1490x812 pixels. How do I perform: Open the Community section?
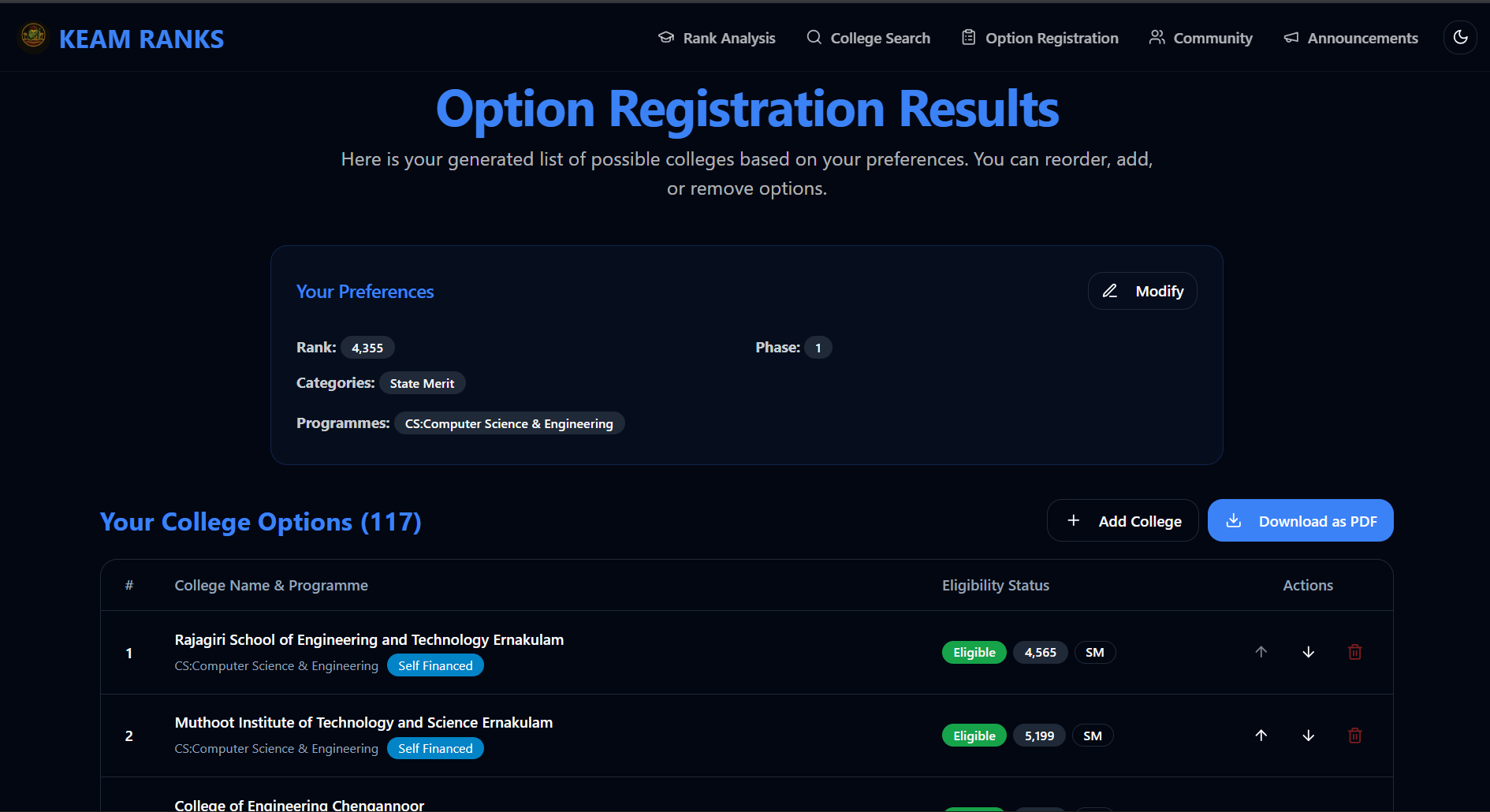point(1212,37)
